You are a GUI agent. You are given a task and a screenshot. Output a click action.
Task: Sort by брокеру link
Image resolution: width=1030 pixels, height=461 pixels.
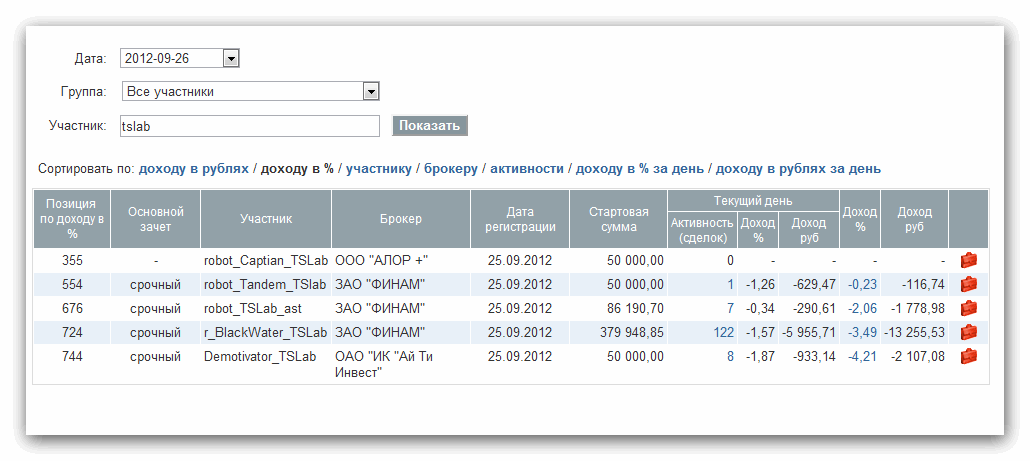451,169
